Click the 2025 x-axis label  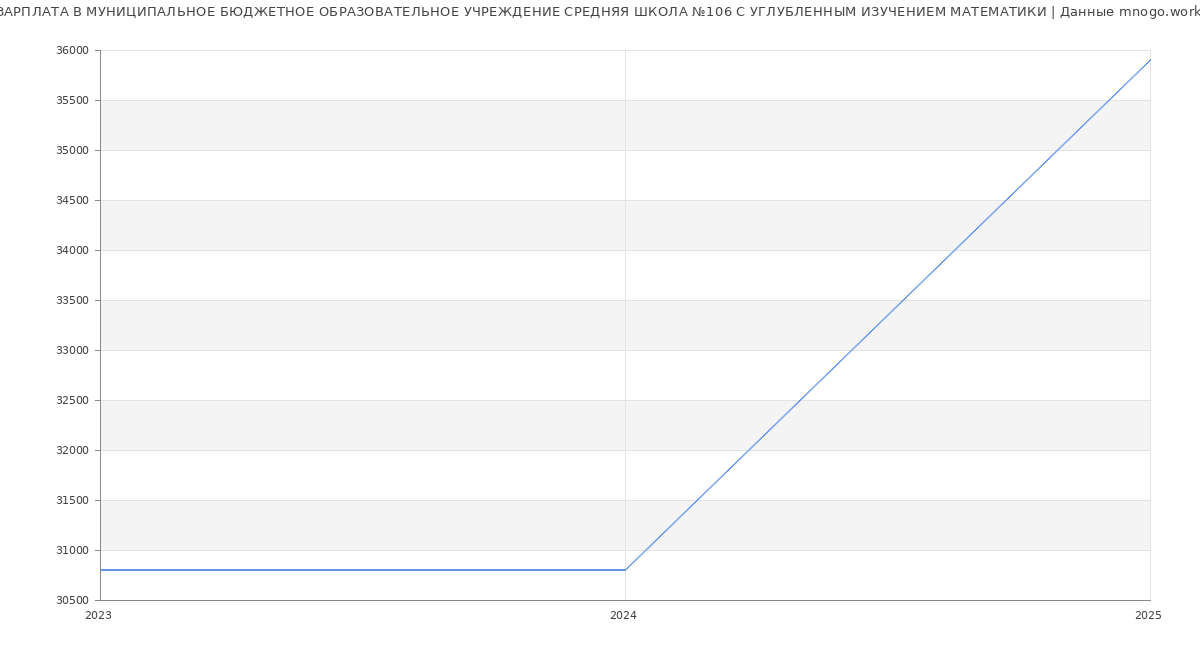click(x=1148, y=616)
